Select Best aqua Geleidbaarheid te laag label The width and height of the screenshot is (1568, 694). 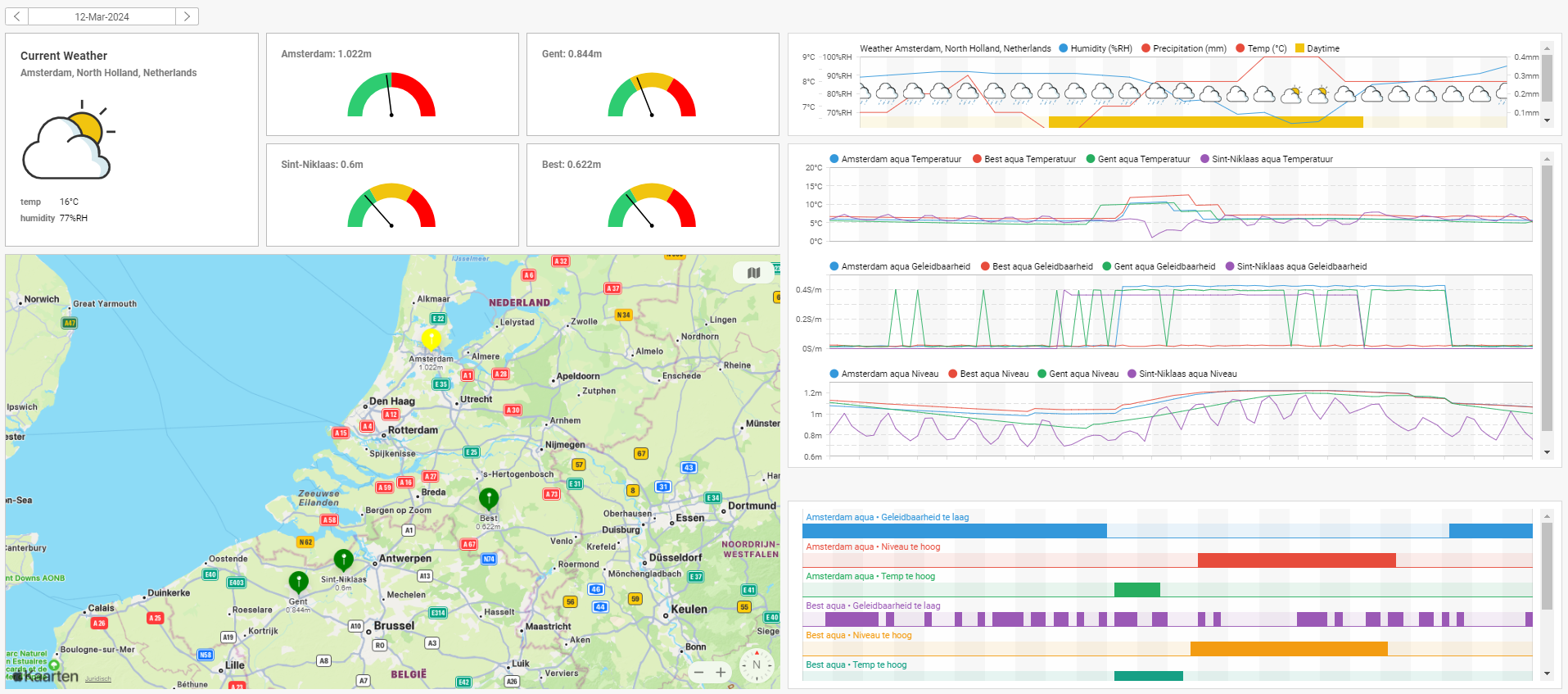pyautogui.click(x=873, y=606)
